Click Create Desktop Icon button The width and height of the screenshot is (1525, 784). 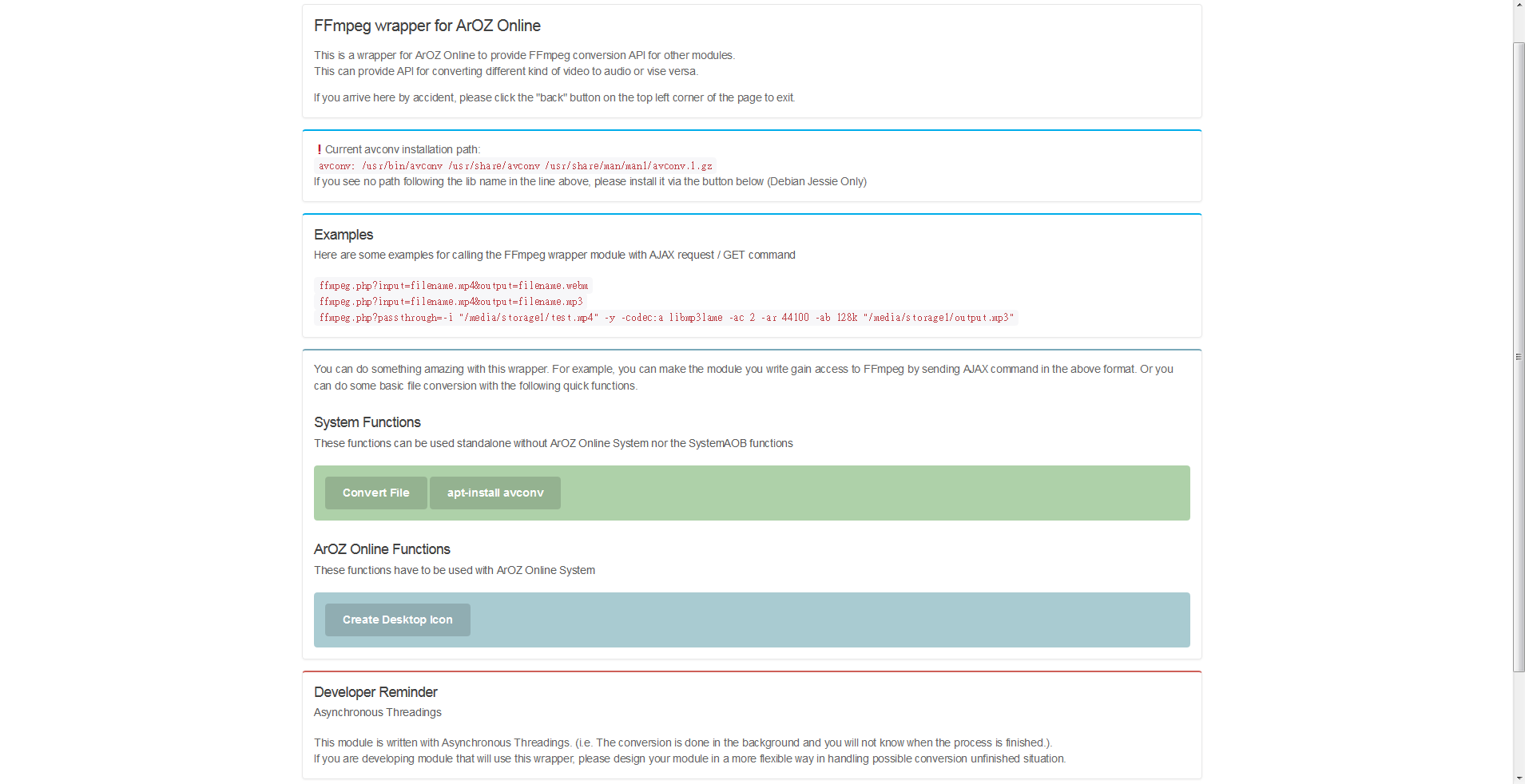click(x=397, y=620)
